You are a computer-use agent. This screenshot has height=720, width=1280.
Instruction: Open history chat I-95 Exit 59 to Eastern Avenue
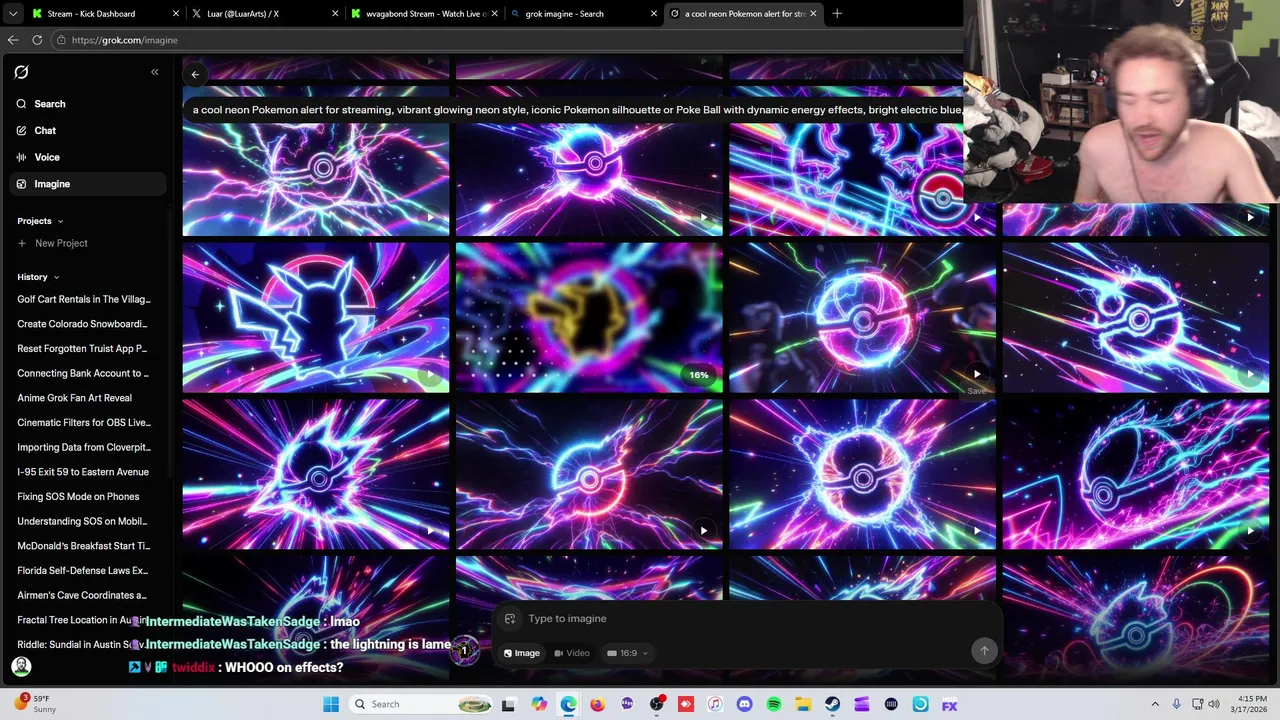click(x=83, y=472)
